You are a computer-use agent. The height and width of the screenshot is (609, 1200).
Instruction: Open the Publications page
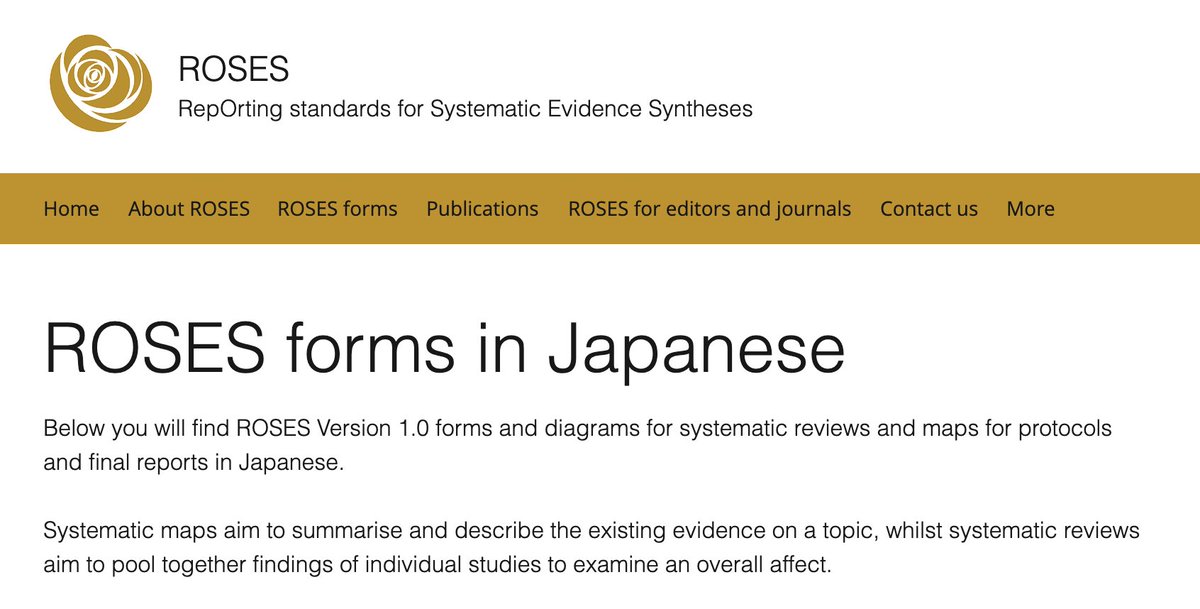click(482, 208)
